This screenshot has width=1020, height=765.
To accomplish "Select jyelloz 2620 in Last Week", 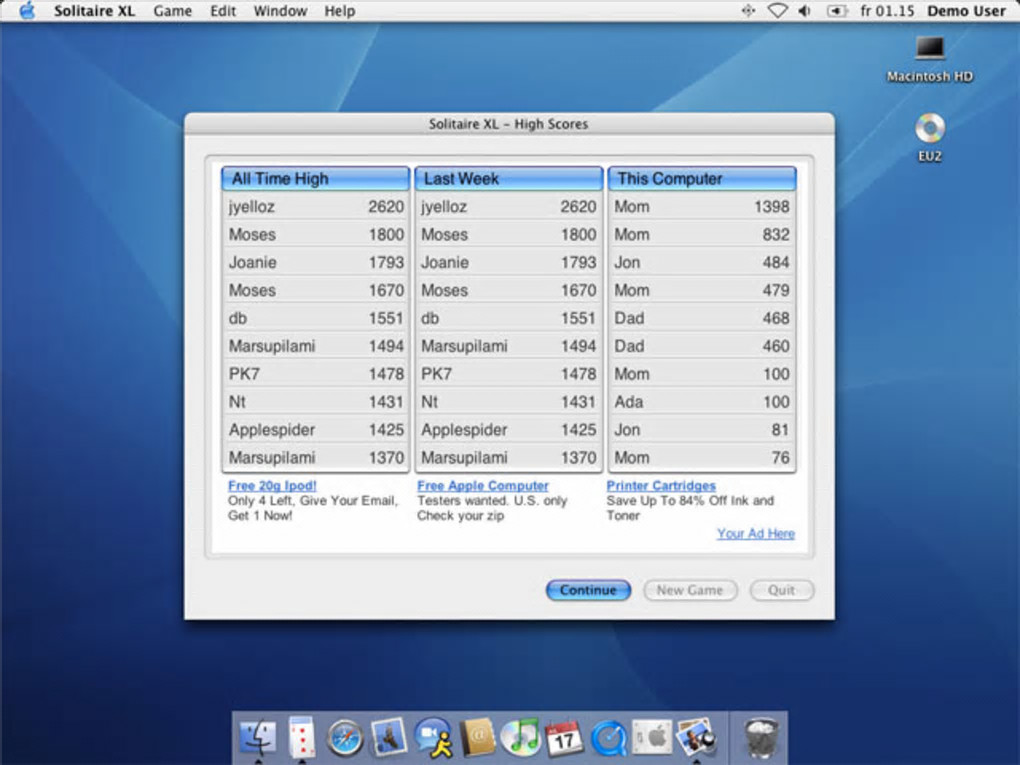I will (x=509, y=206).
